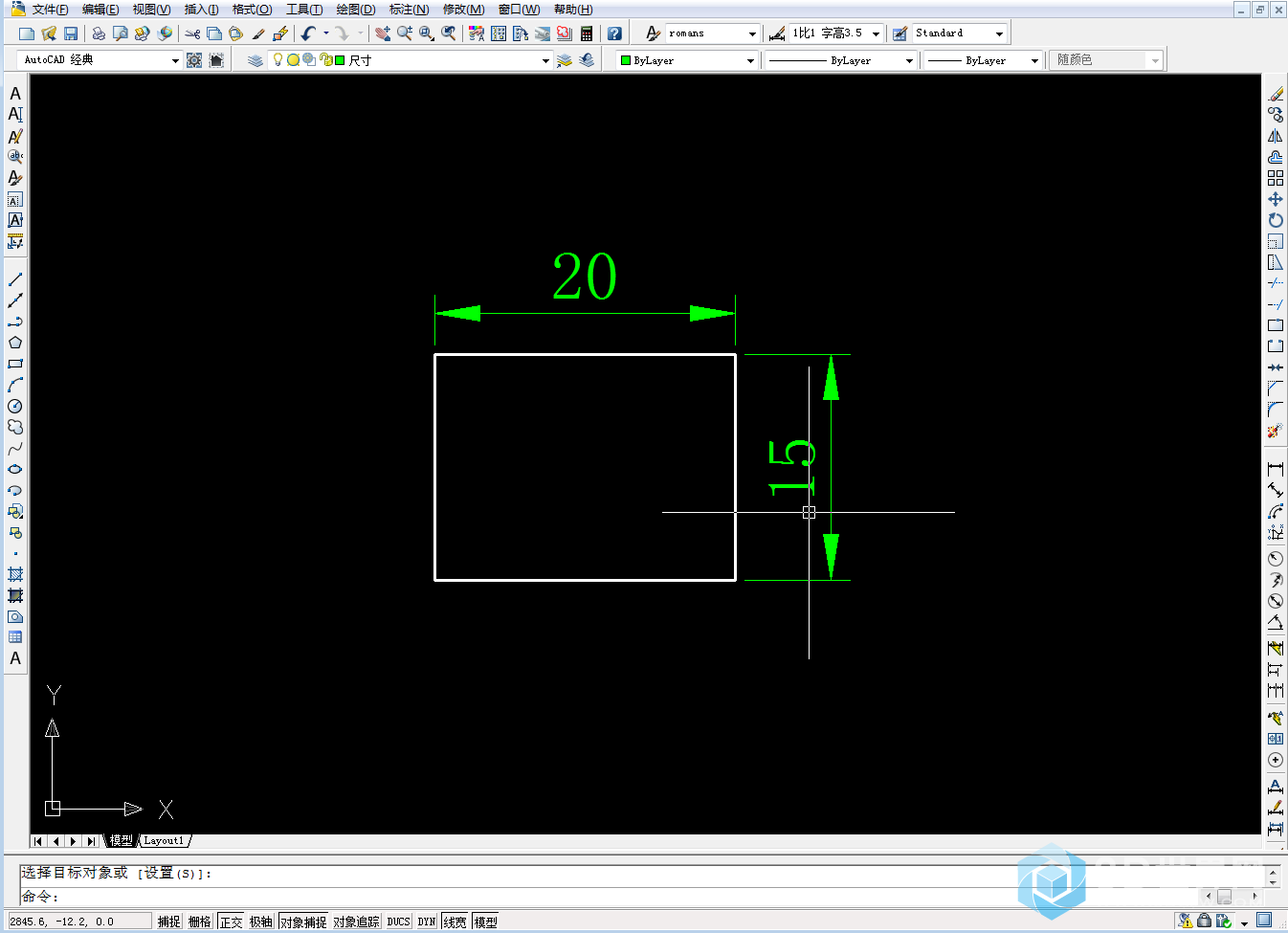Screen dimensions: 1288x933
Task: Toggle 栅格 grid display
Action: coord(200,922)
